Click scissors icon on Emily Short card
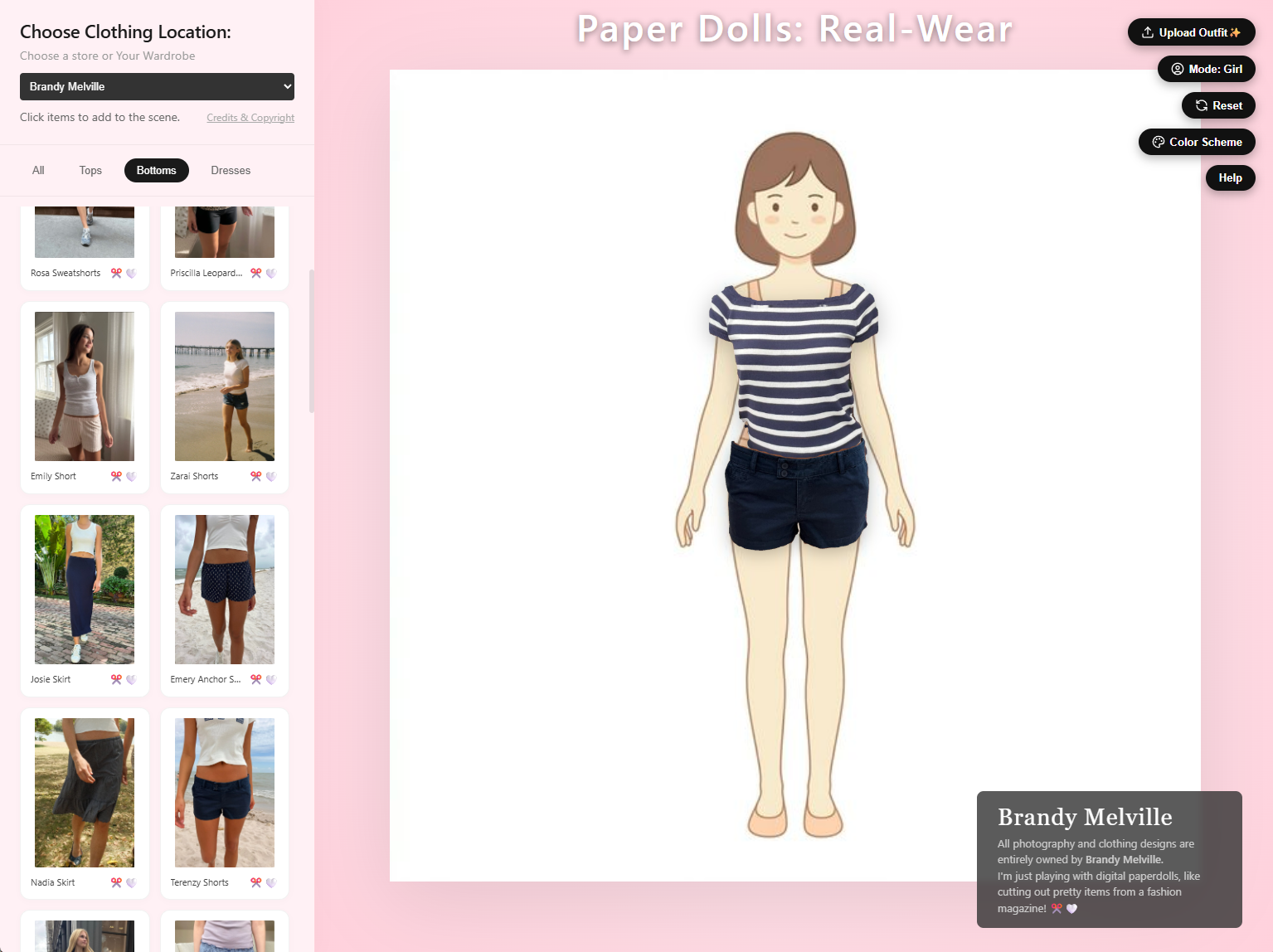 [x=116, y=476]
